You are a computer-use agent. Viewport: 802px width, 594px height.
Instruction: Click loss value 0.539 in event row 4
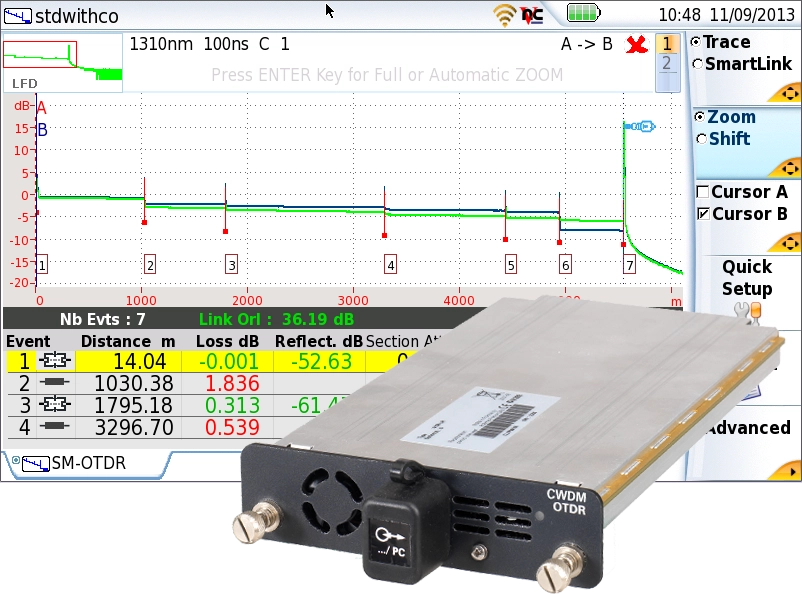tap(232, 427)
